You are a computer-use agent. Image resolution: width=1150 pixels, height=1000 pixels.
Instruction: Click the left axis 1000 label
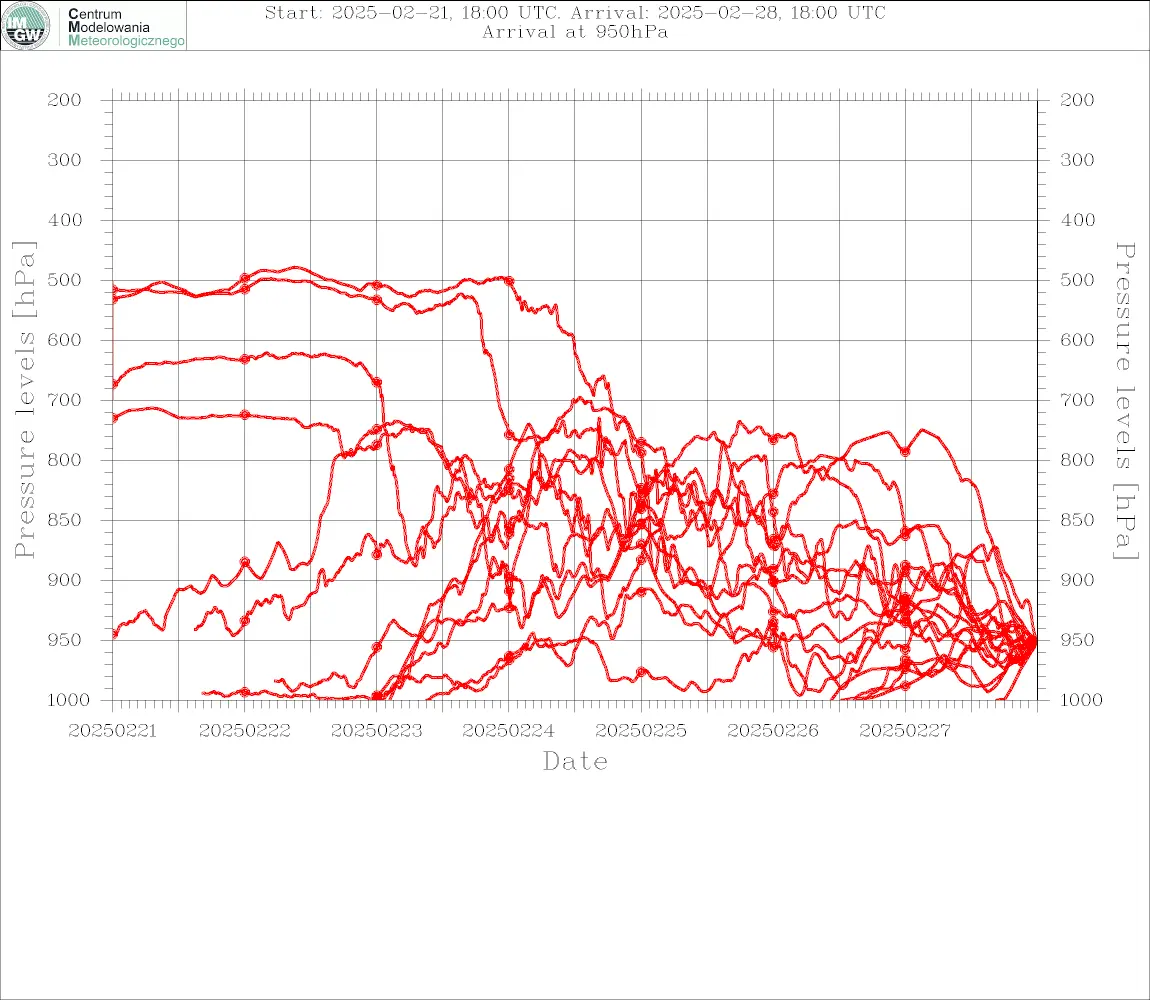(69, 700)
